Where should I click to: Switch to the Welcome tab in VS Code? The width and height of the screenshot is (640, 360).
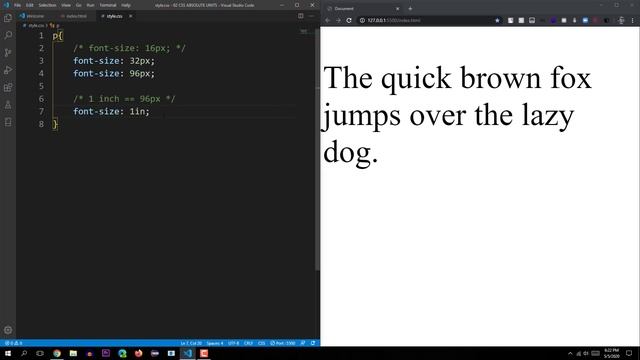[32, 16]
